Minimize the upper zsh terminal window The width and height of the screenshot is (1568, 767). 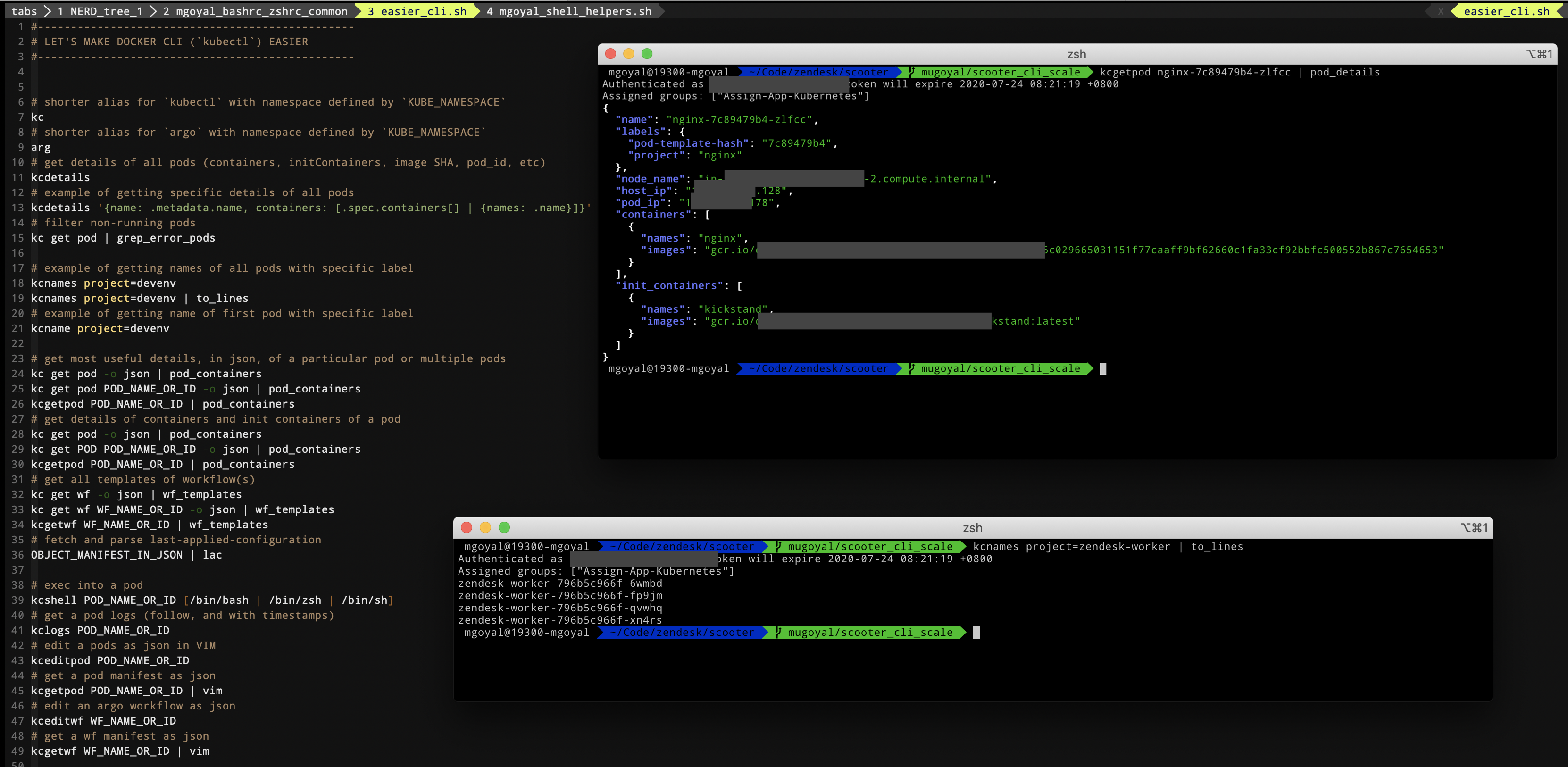[x=629, y=54]
